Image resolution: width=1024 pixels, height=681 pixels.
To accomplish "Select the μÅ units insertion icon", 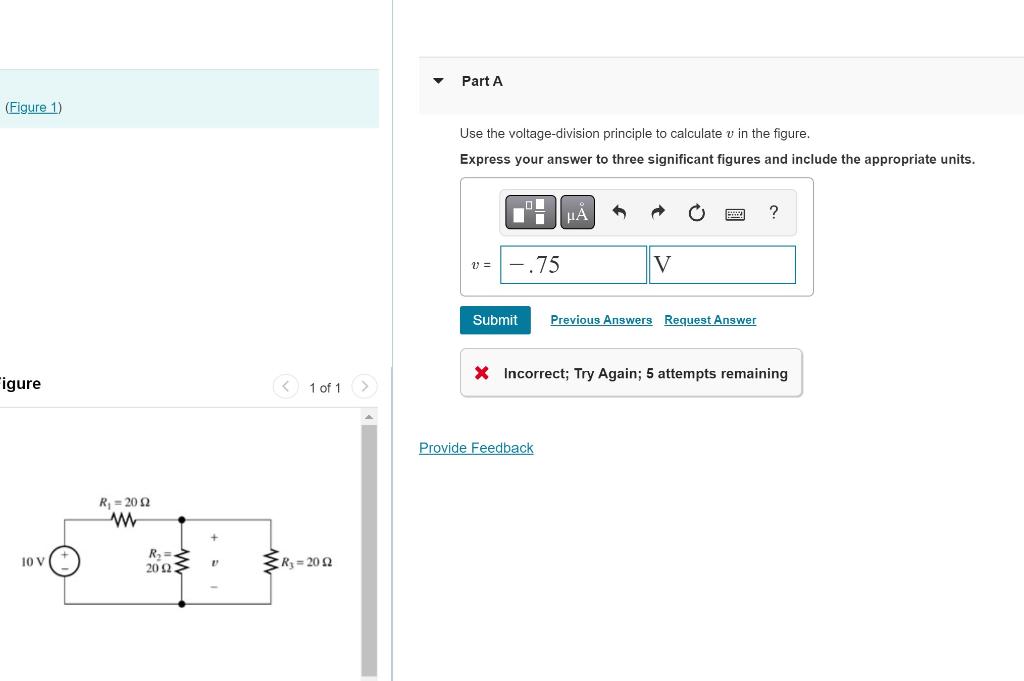I will (577, 212).
